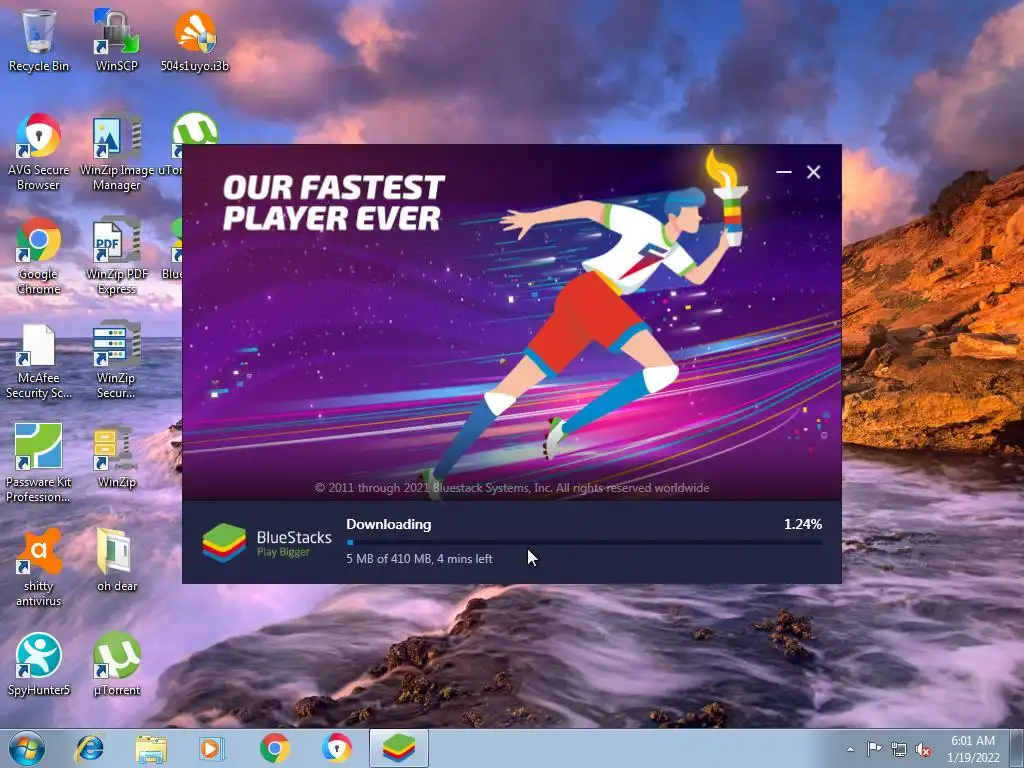Close the BlueStacks installer window
The width and height of the screenshot is (1024, 768).
(813, 172)
